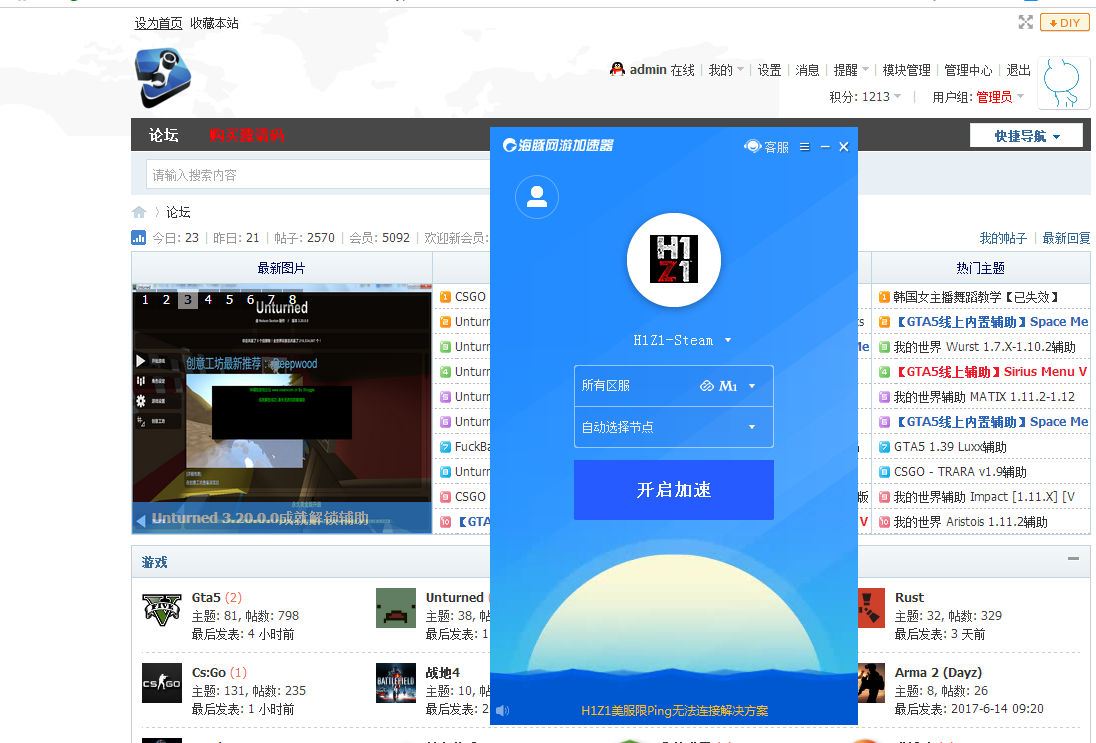Image resolution: width=1096 pixels, height=743 pixels.
Task: Open the Gta5 forum icon
Action: (x=161, y=608)
